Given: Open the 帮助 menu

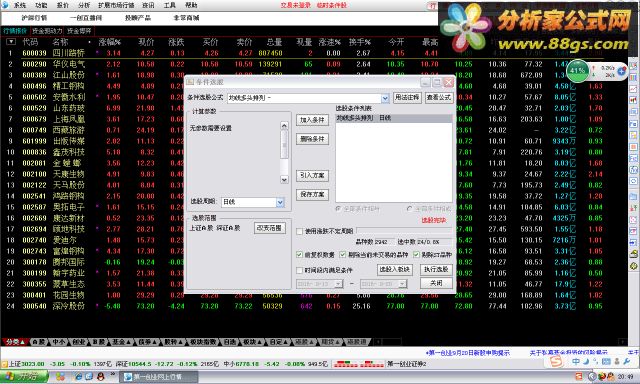Looking at the screenshot, I should [191, 5].
